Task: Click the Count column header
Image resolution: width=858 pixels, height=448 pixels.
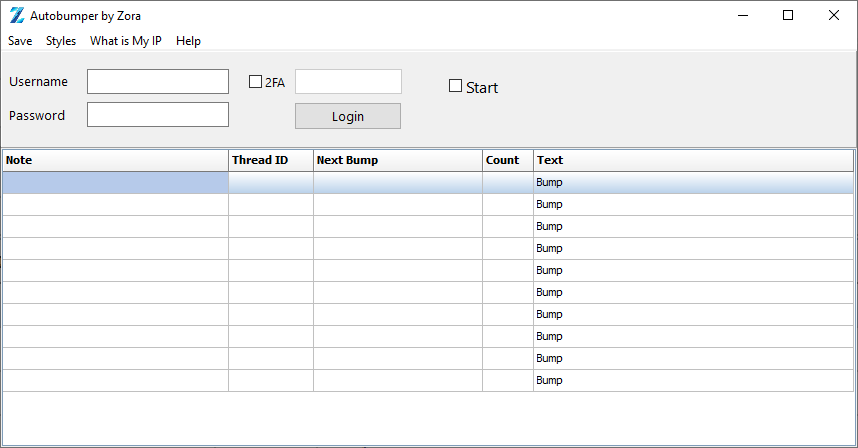Action: pos(507,160)
